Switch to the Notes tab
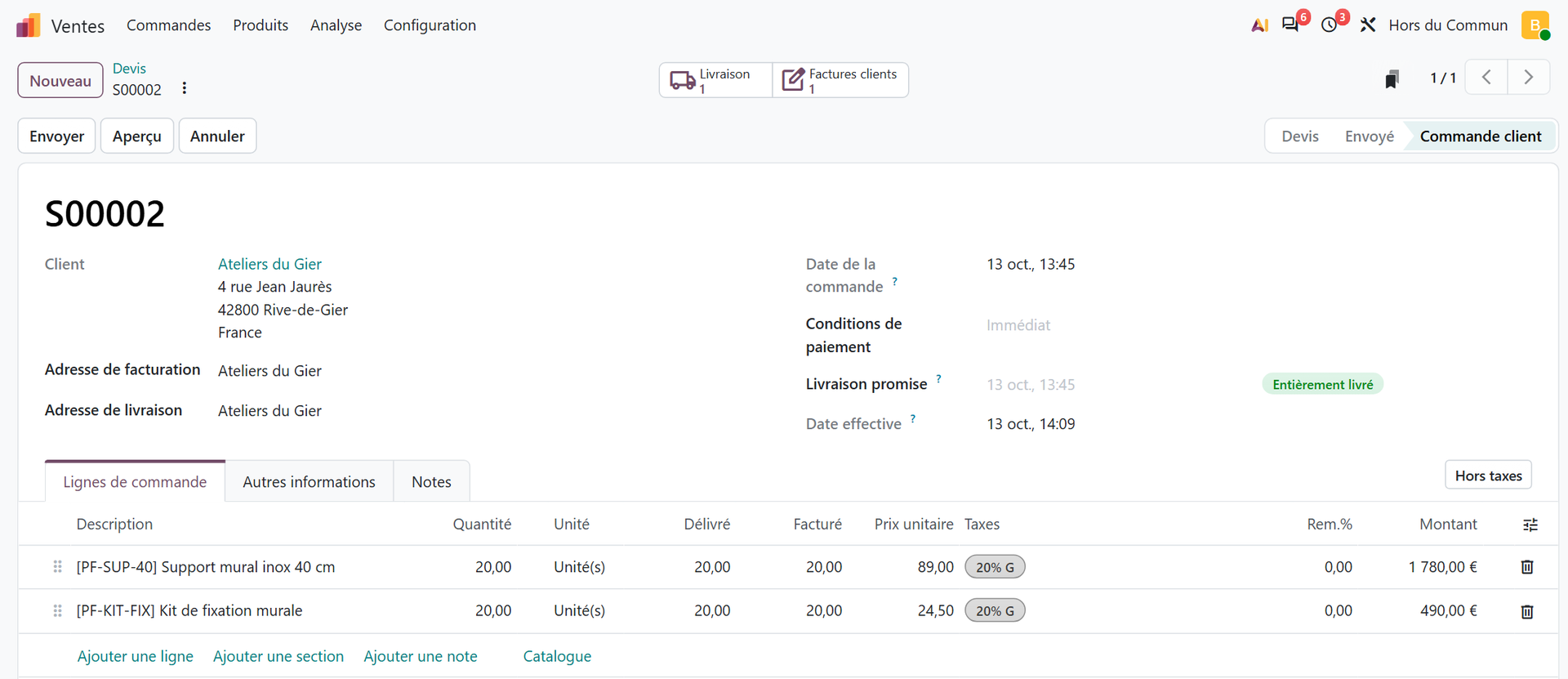 (431, 482)
